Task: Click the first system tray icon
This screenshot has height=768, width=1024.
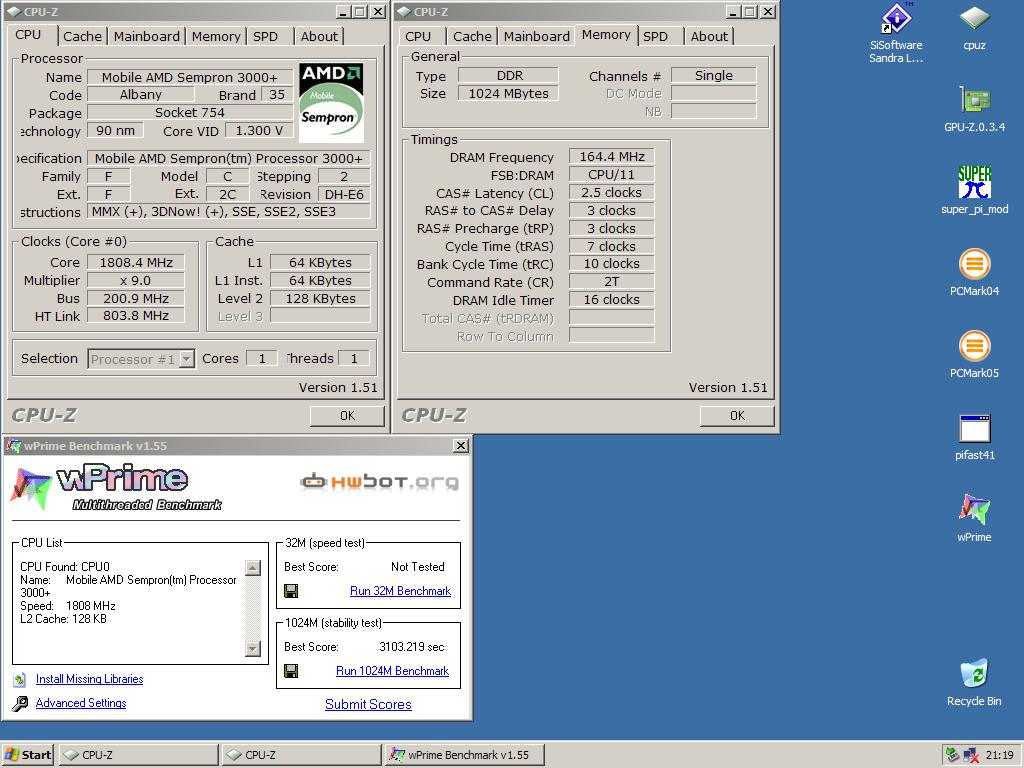Action: (953, 755)
